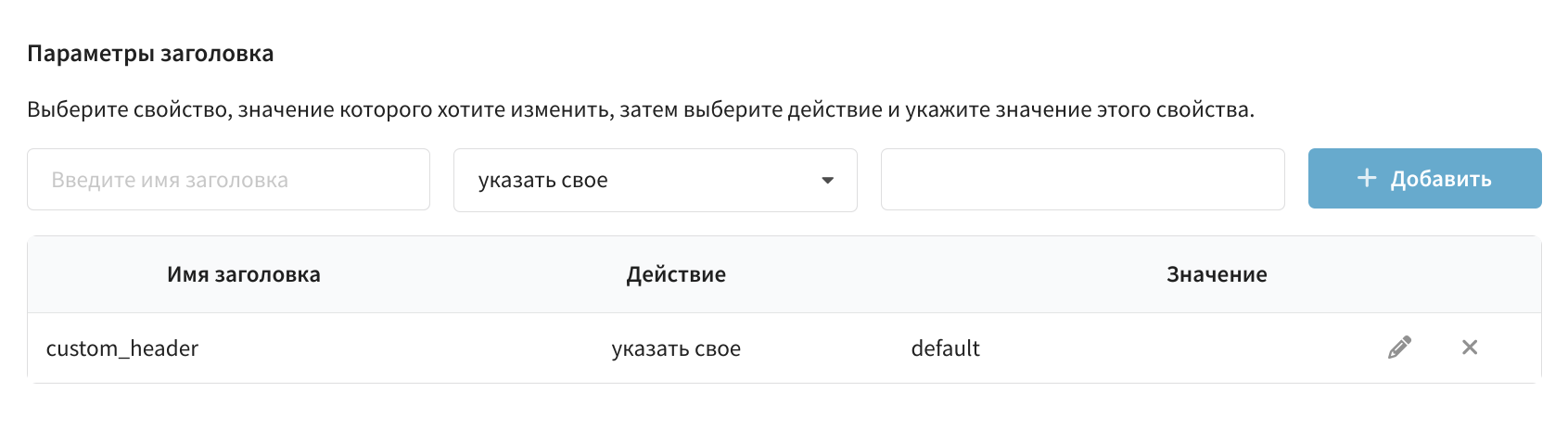
Task: Click the word 'действие' in the description text
Action: coord(835,109)
